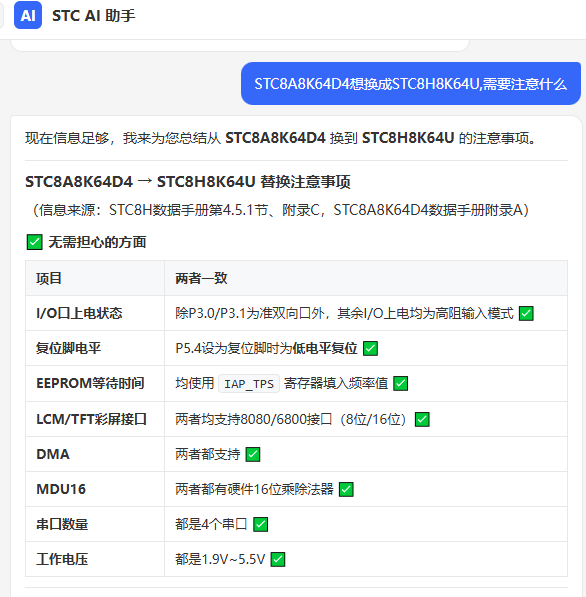
Task: Click the I/O口上电状态 row label
Action: pos(79,313)
